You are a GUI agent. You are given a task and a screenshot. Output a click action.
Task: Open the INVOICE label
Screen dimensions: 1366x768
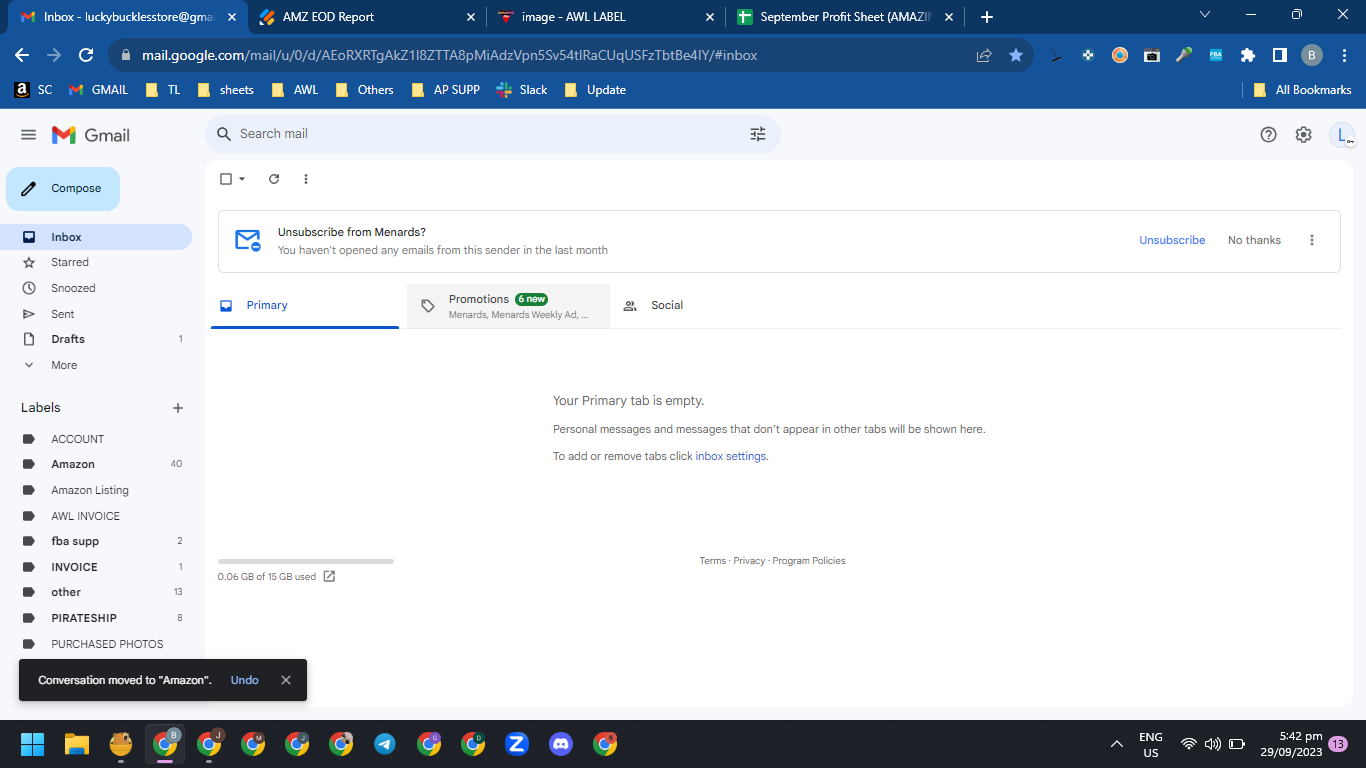96,567
